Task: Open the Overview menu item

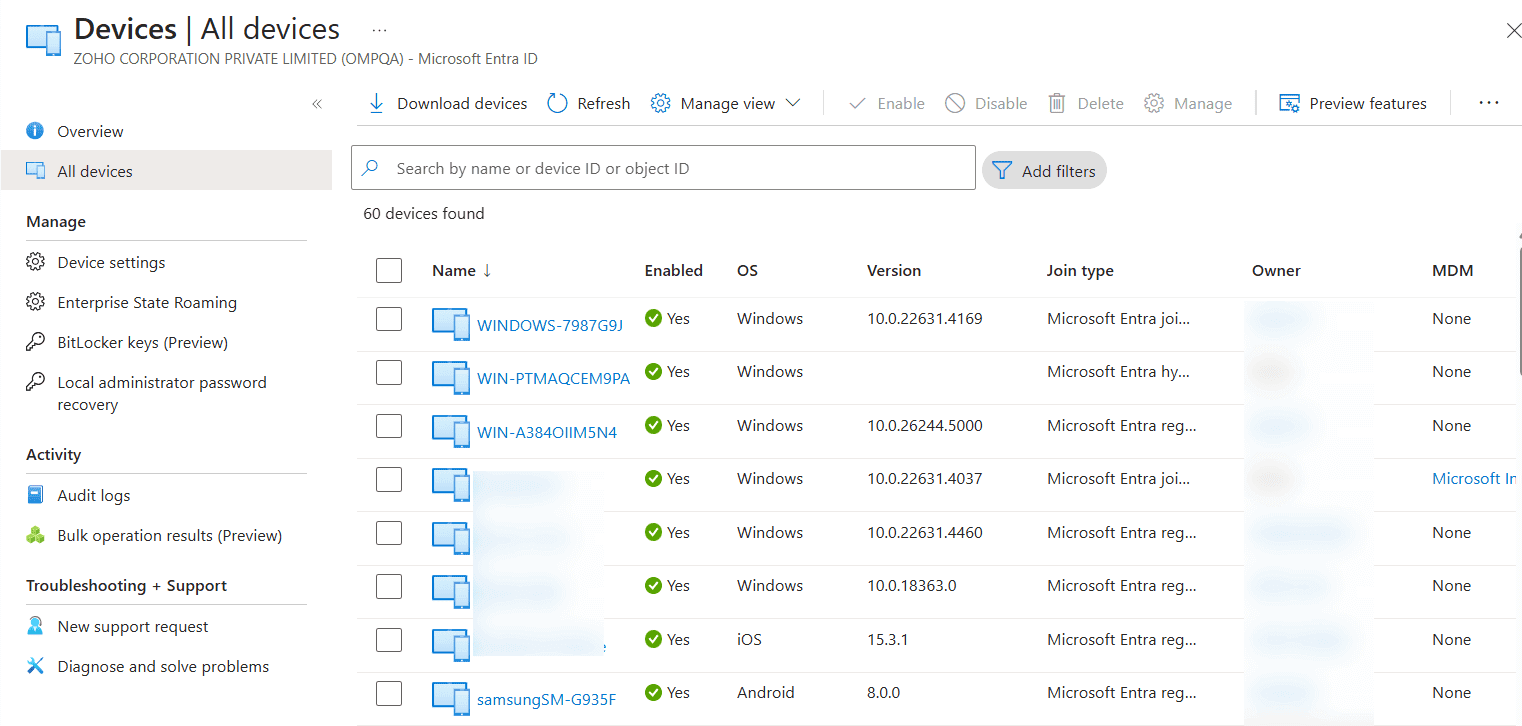Action: pos(90,131)
